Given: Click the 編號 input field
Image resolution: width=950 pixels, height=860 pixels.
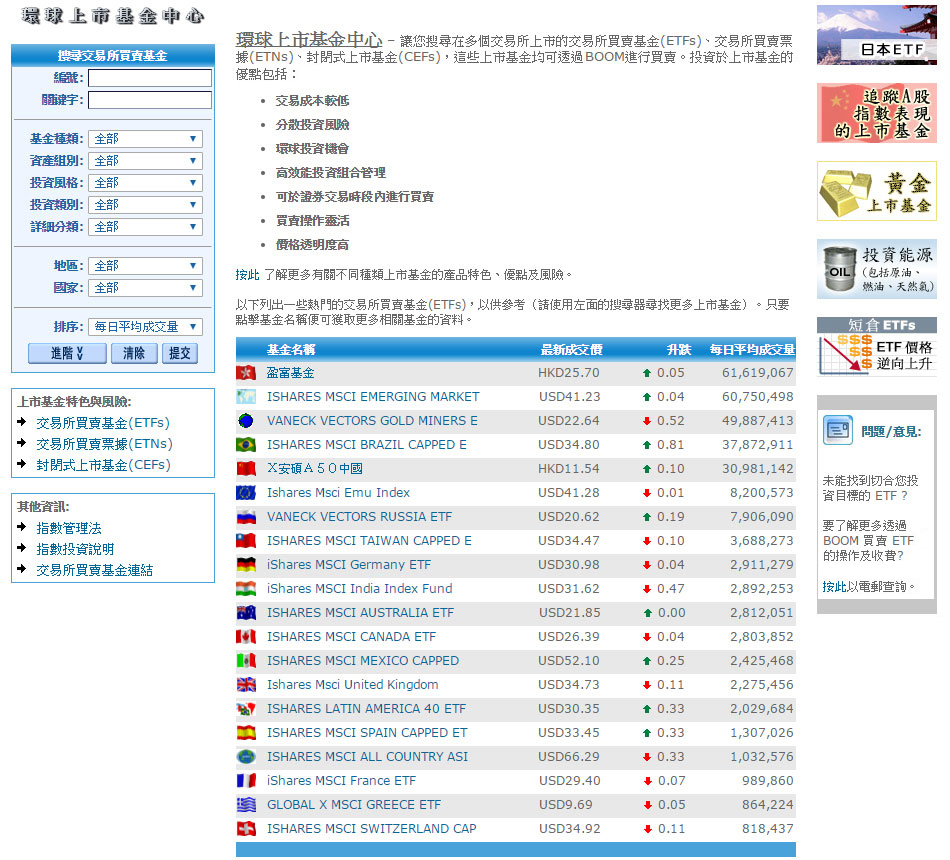Looking at the screenshot, I should click(150, 78).
